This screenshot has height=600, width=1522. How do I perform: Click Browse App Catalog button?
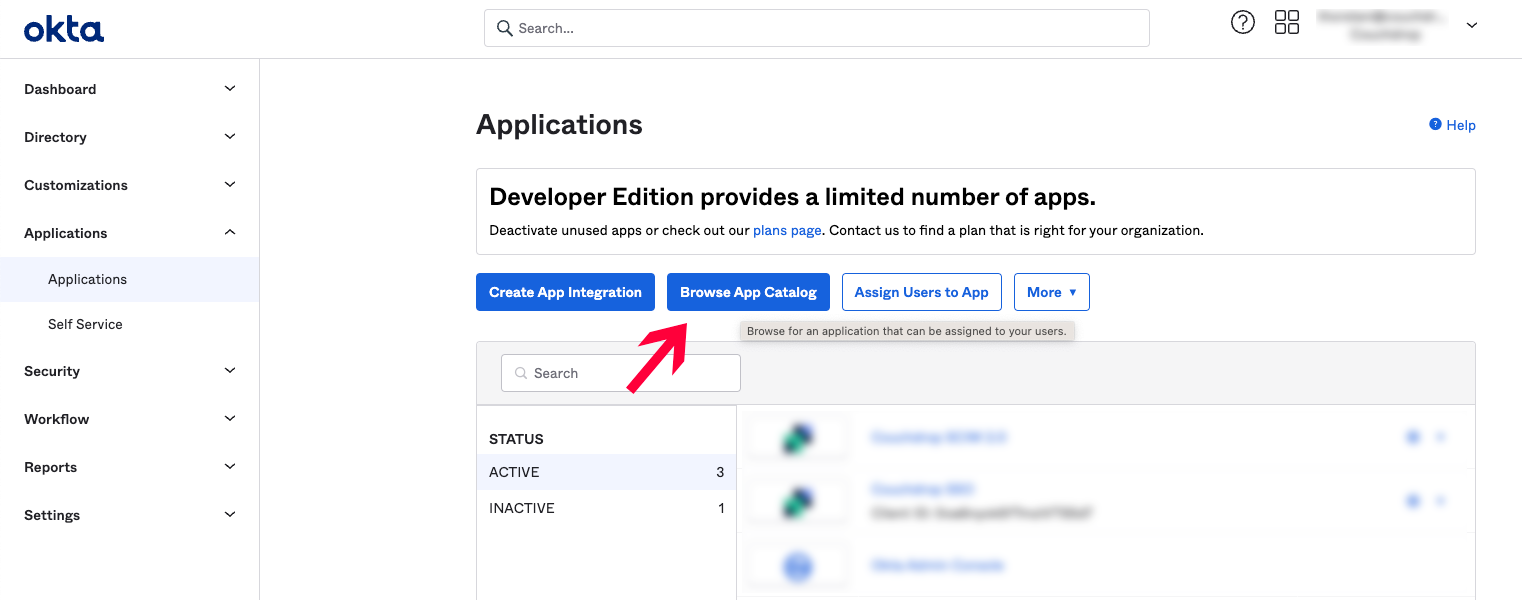pos(748,292)
